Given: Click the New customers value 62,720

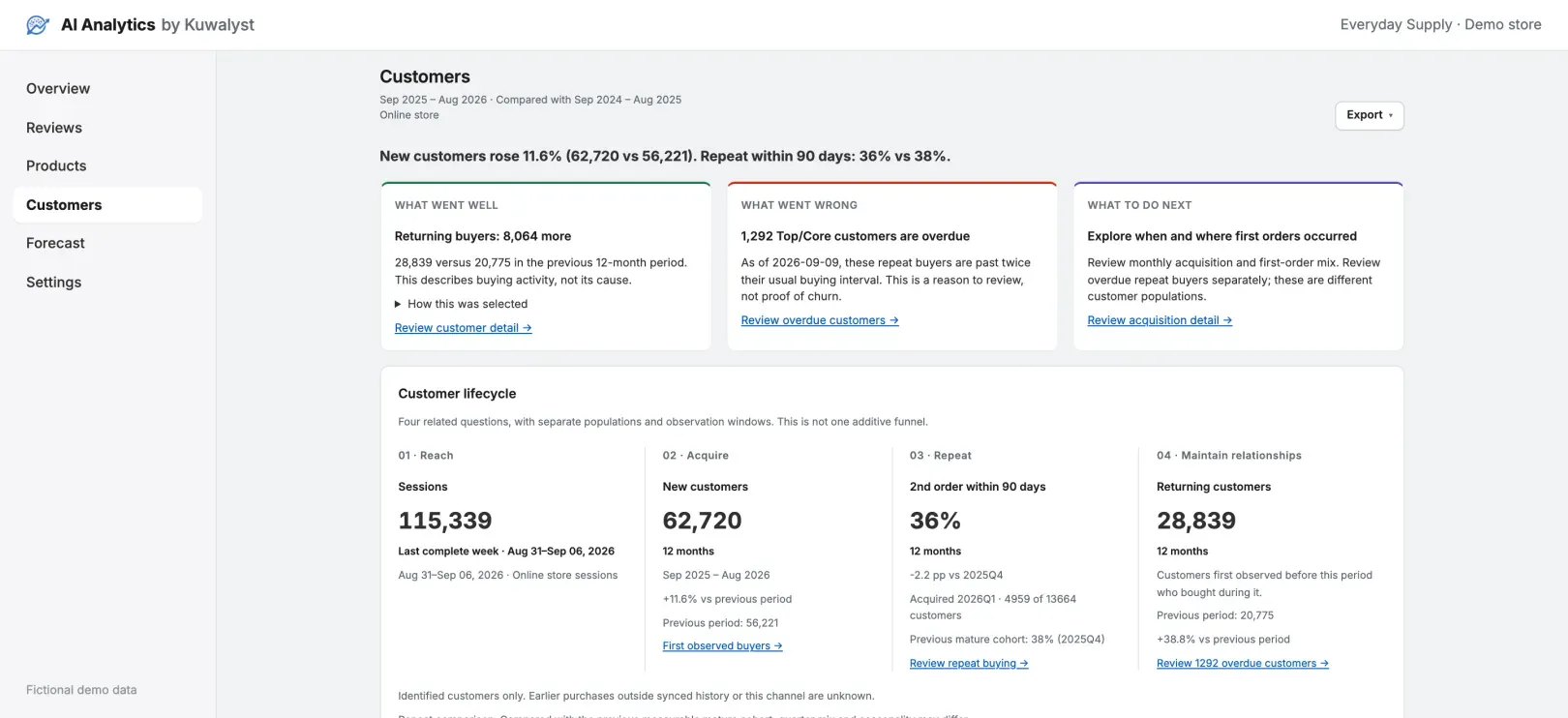Looking at the screenshot, I should coord(703,521).
